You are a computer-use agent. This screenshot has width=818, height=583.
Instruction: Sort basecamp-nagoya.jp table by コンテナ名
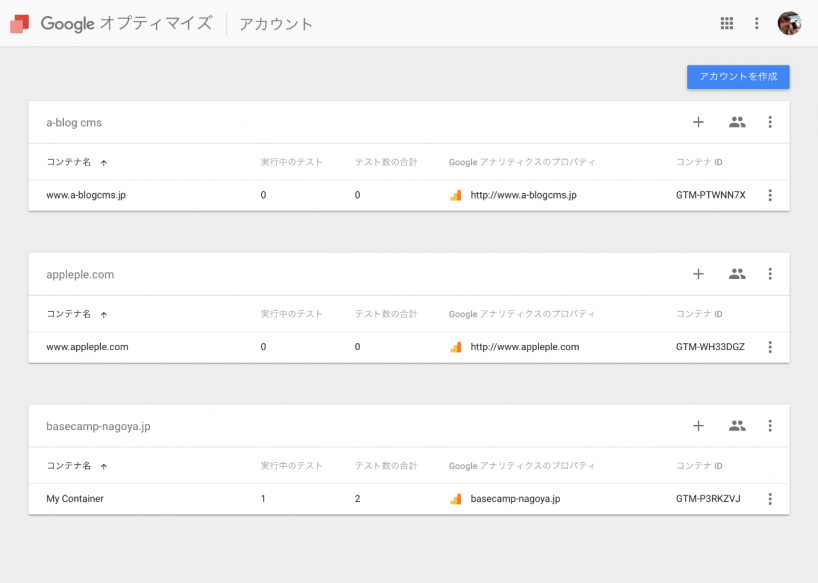tap(69, 466)
